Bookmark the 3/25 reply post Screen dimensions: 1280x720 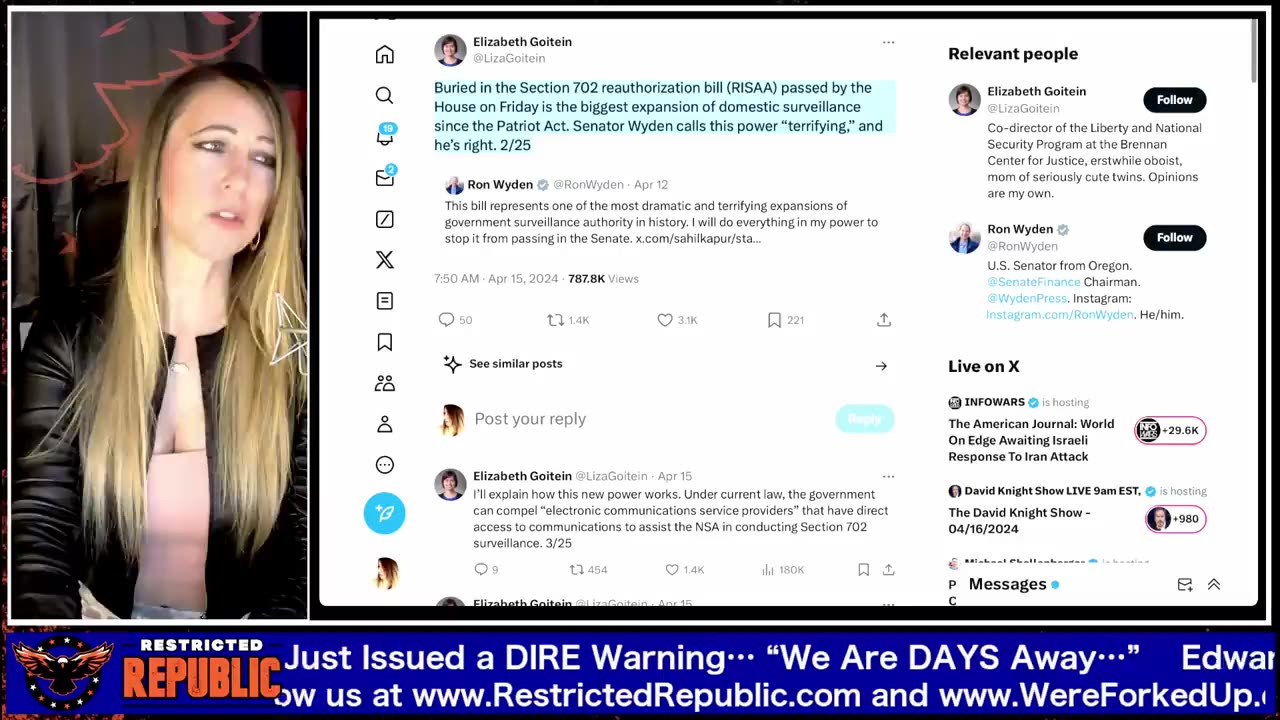(x=863, y=570)
